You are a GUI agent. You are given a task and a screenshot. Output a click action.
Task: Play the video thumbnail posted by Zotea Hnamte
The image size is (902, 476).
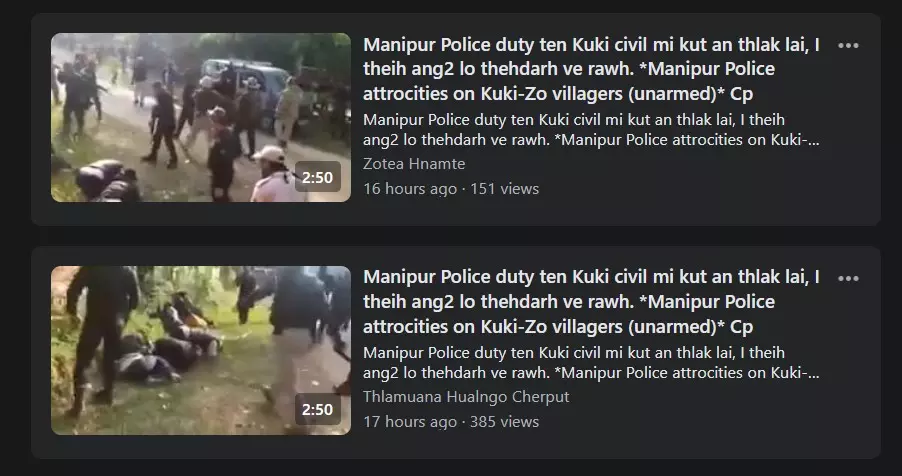pyautogui.click(x=201, y=117)
